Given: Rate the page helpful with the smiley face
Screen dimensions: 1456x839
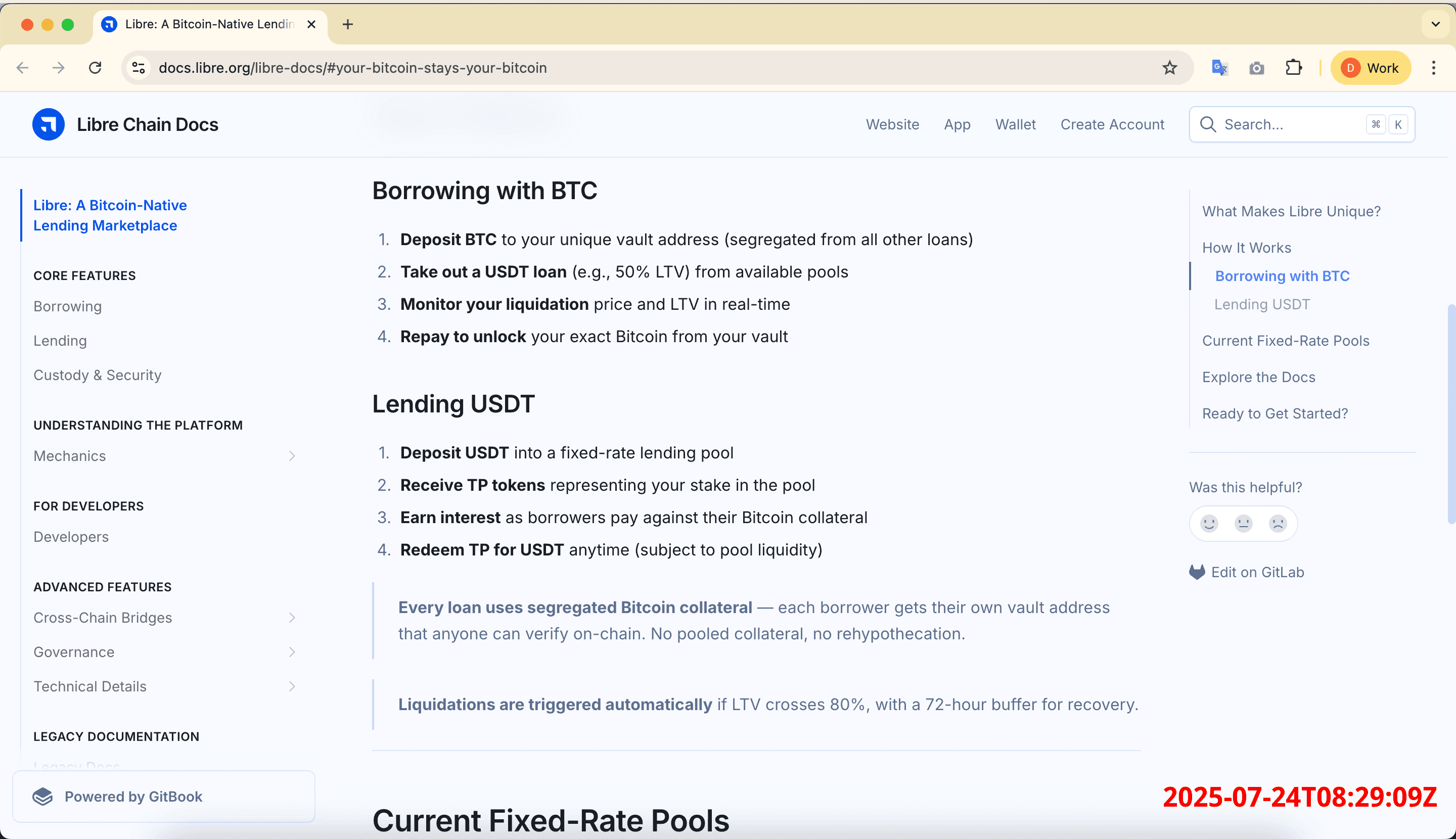Looking at the screenshot, I should pos(1209,523).
